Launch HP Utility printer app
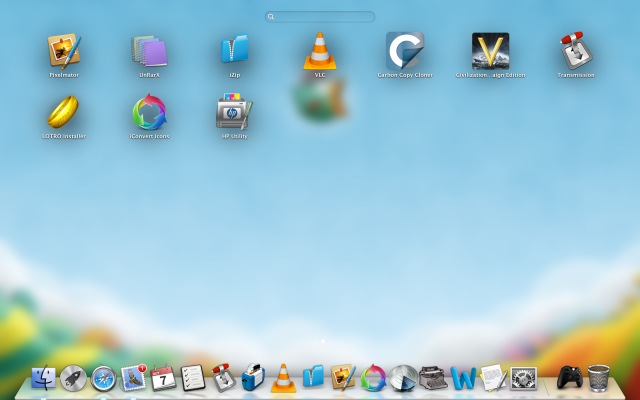Viewport: 640px width, 400px height. point(234,111)
